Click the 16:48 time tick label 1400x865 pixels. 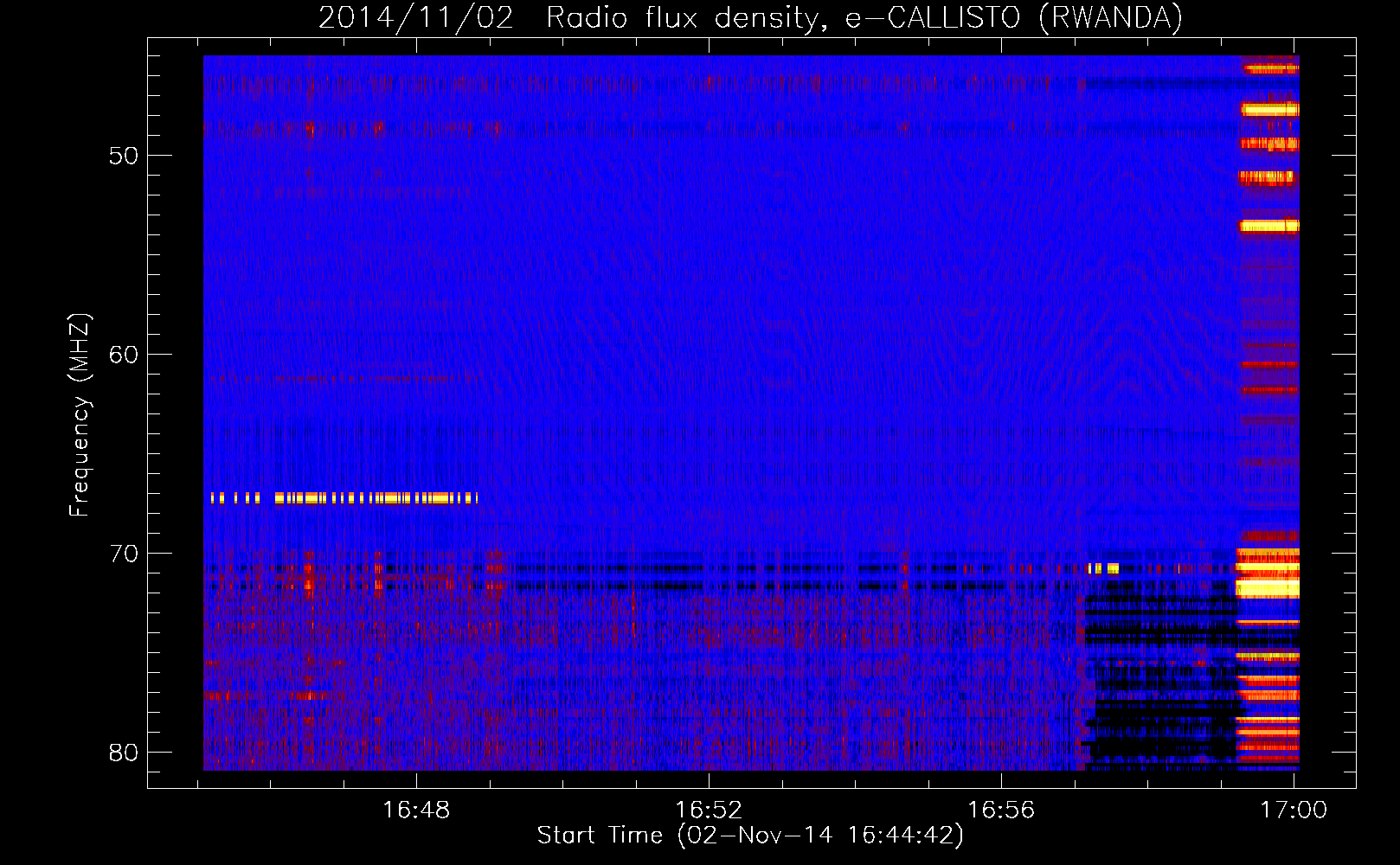tap(416, 810)
